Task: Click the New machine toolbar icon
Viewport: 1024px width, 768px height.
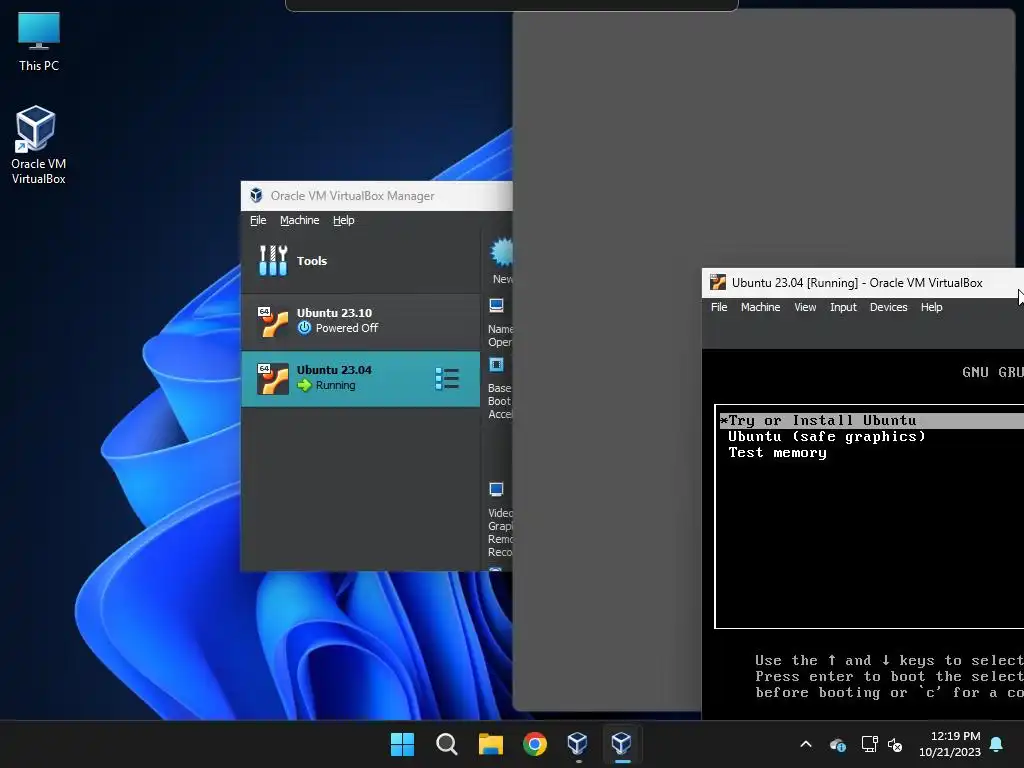Action: [x=502, y=261]
